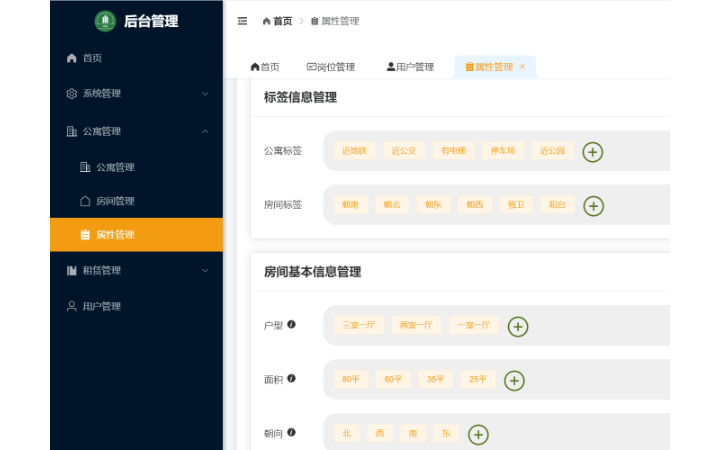Click the 朝西 room tag
The height and width of the screenshot is (450, 720).
[x=474, y=205]
